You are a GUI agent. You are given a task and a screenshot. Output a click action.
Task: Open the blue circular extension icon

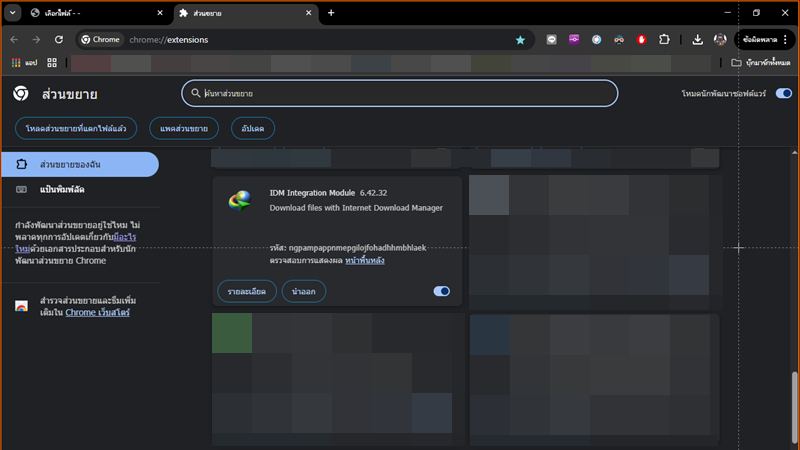tap(596, 40)
